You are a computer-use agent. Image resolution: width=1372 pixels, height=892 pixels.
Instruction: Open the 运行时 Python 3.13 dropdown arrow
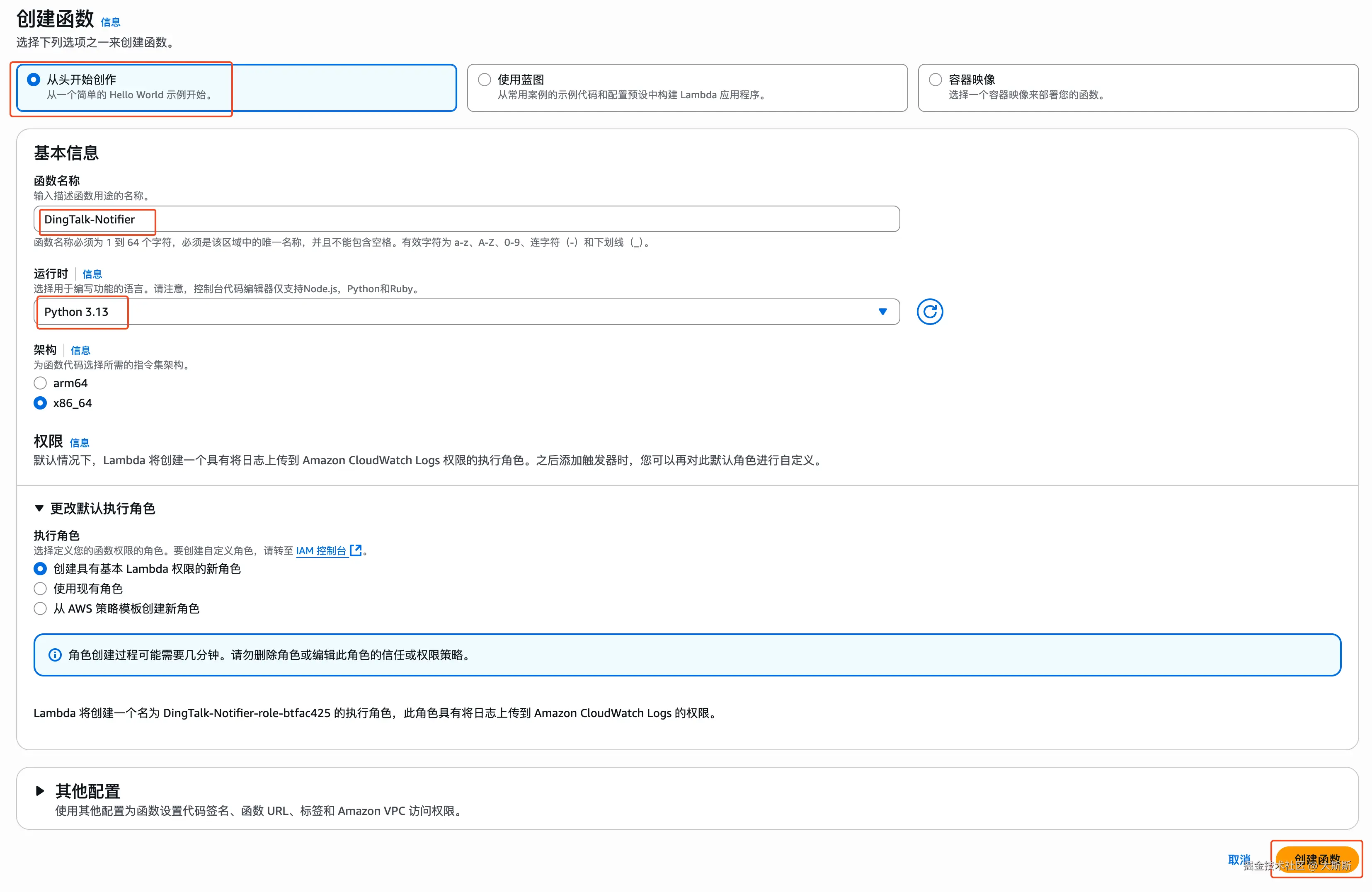pyautogui.click(x=882, y=312)
